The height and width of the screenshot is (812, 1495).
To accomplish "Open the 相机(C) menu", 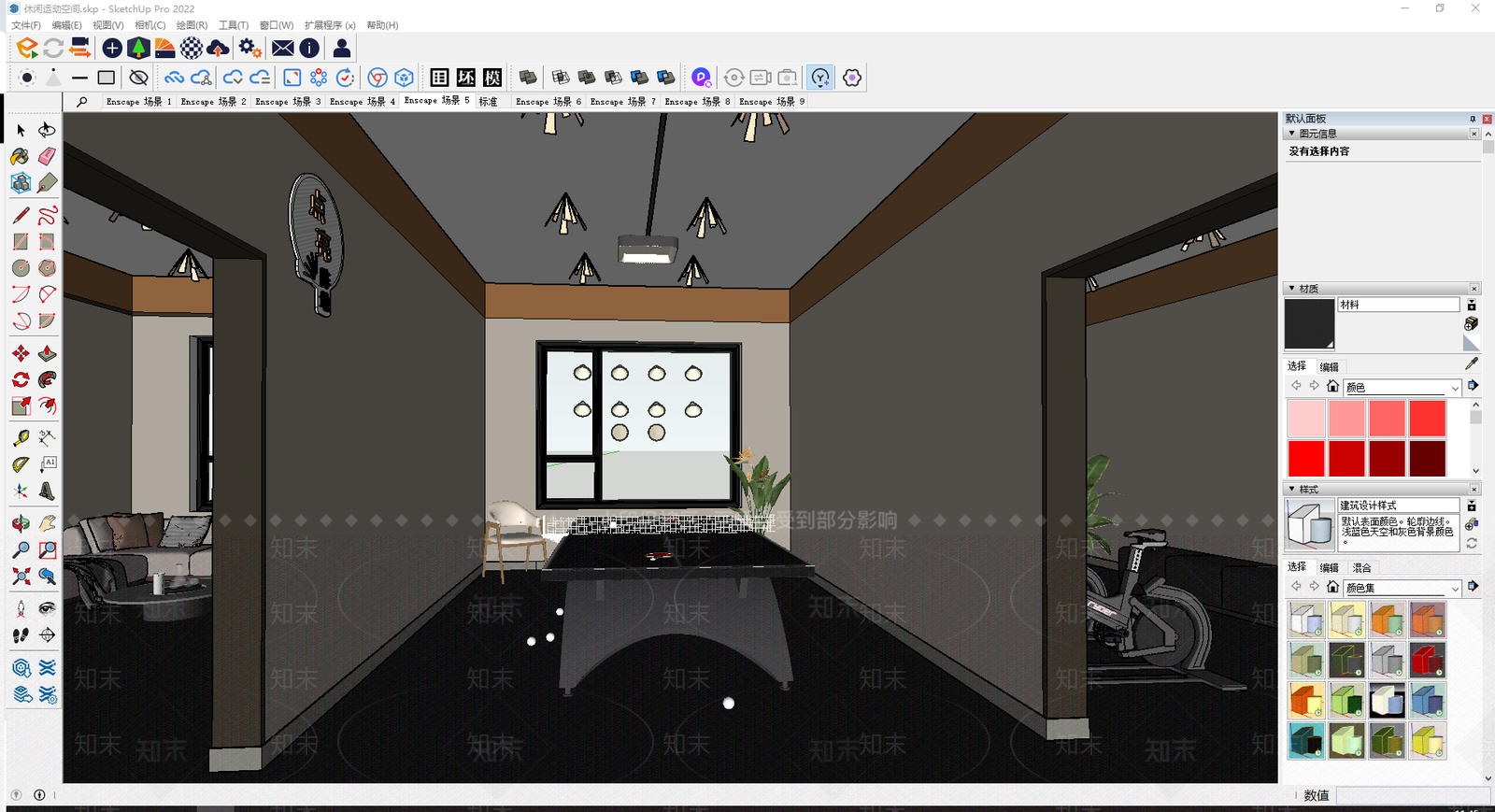I will pyautogui.click(x=149, y=25).
